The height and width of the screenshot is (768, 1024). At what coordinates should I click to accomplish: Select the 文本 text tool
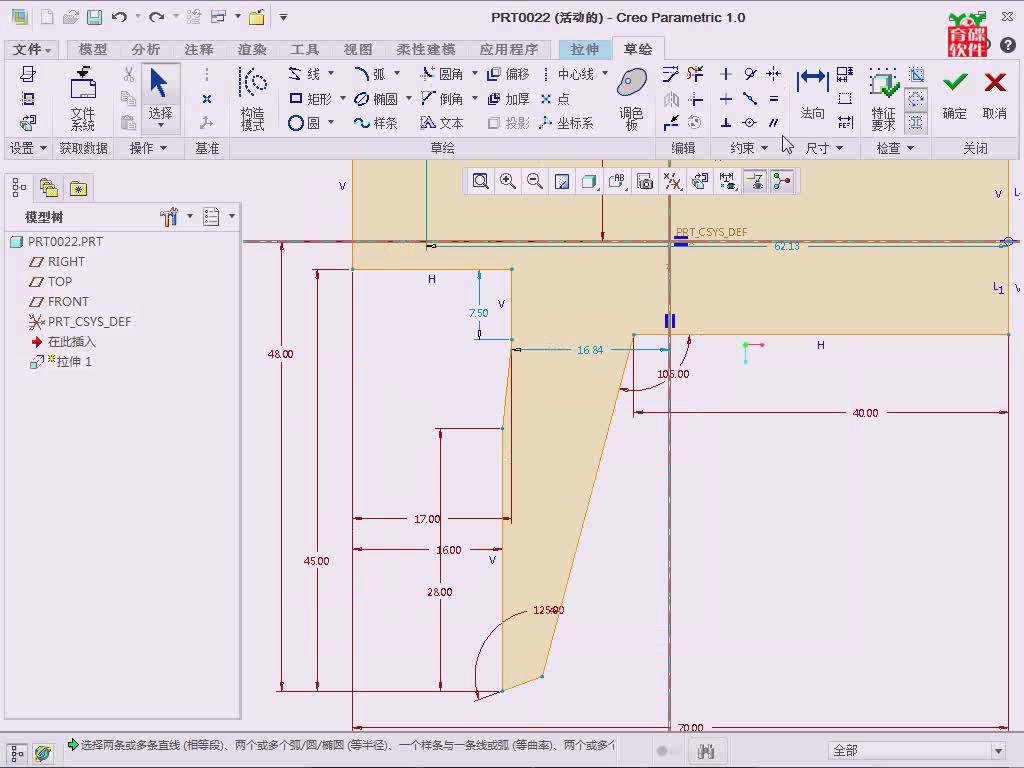coord(442,123)
